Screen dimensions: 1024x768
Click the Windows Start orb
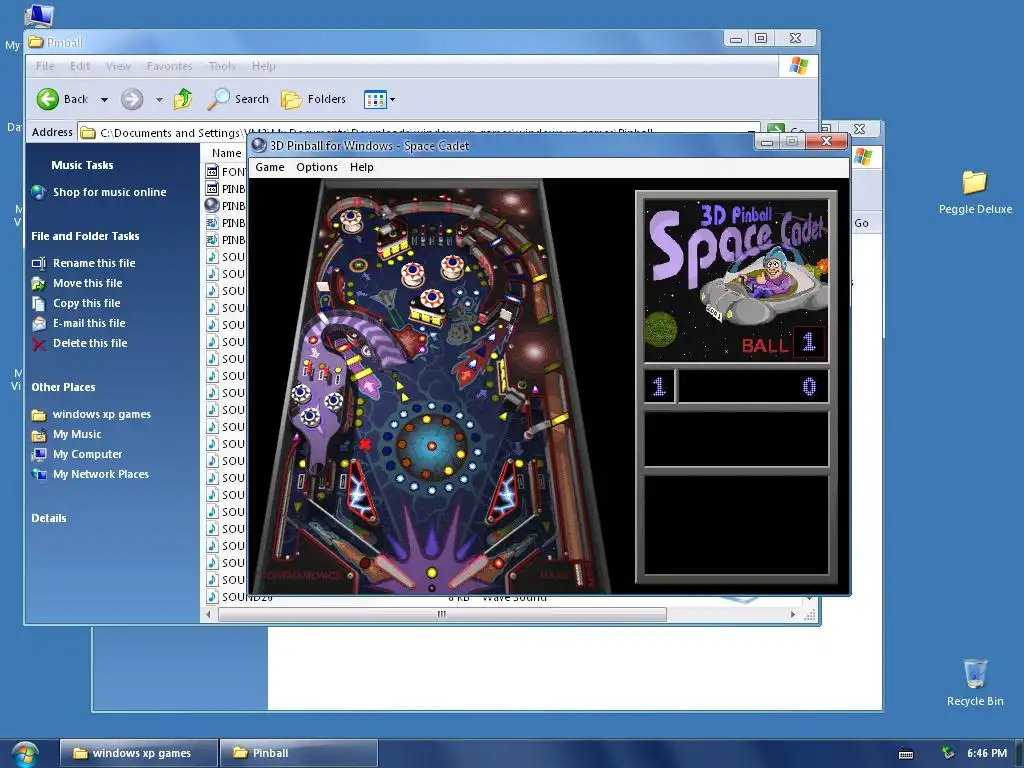click(x=25, y=755)
